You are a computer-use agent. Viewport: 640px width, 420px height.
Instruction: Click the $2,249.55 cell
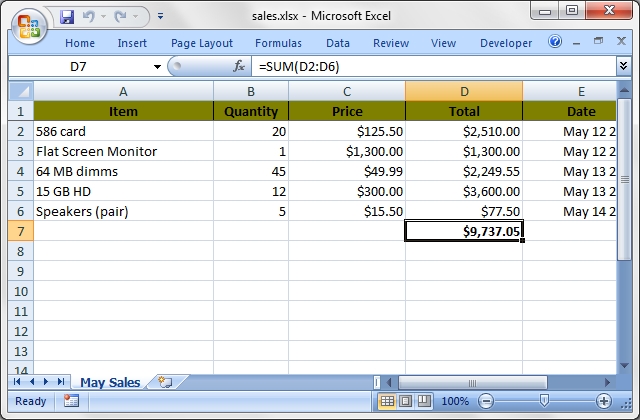coord(464,171)
